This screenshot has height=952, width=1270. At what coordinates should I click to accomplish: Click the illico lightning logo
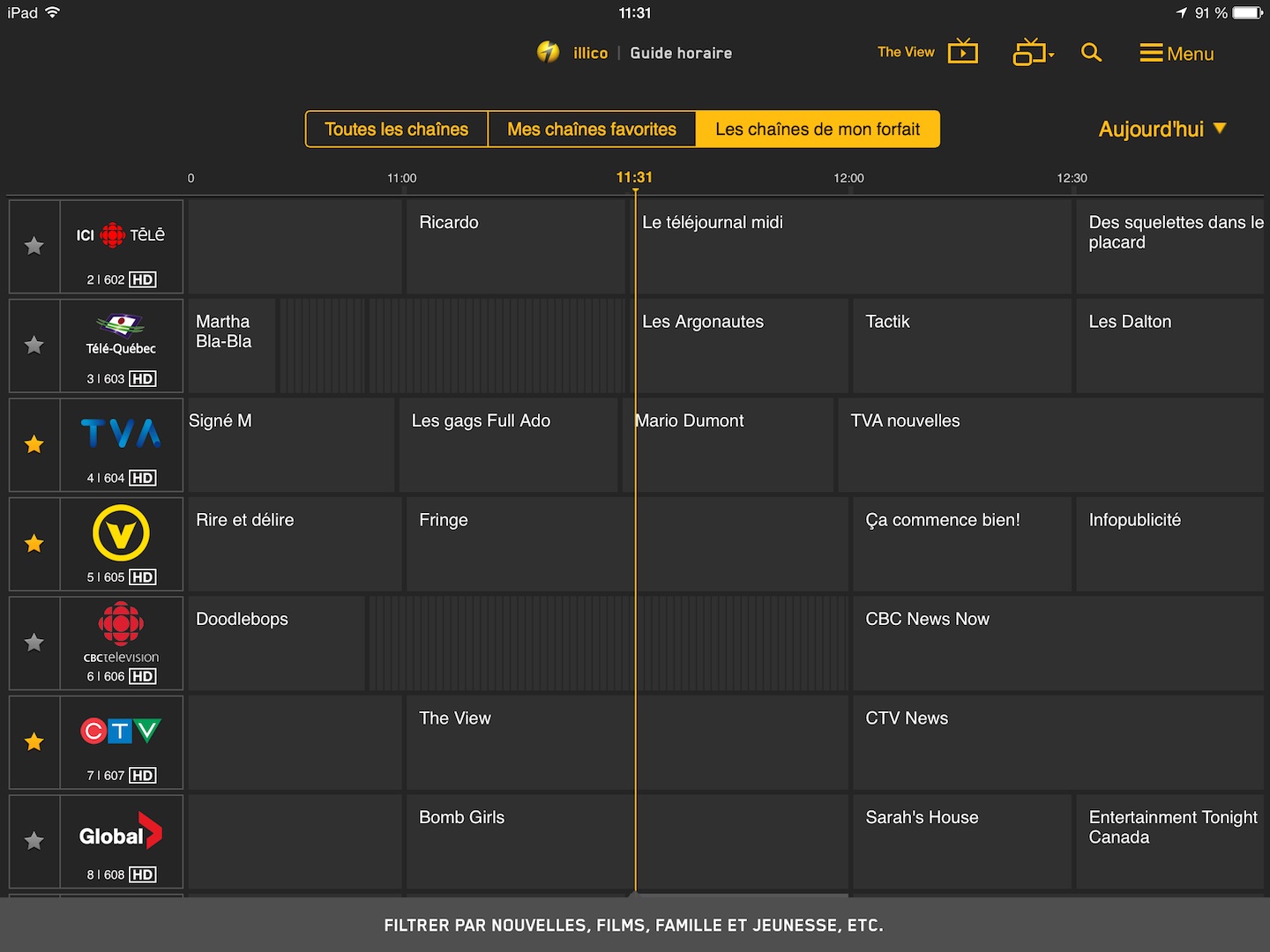coord(549,53)
